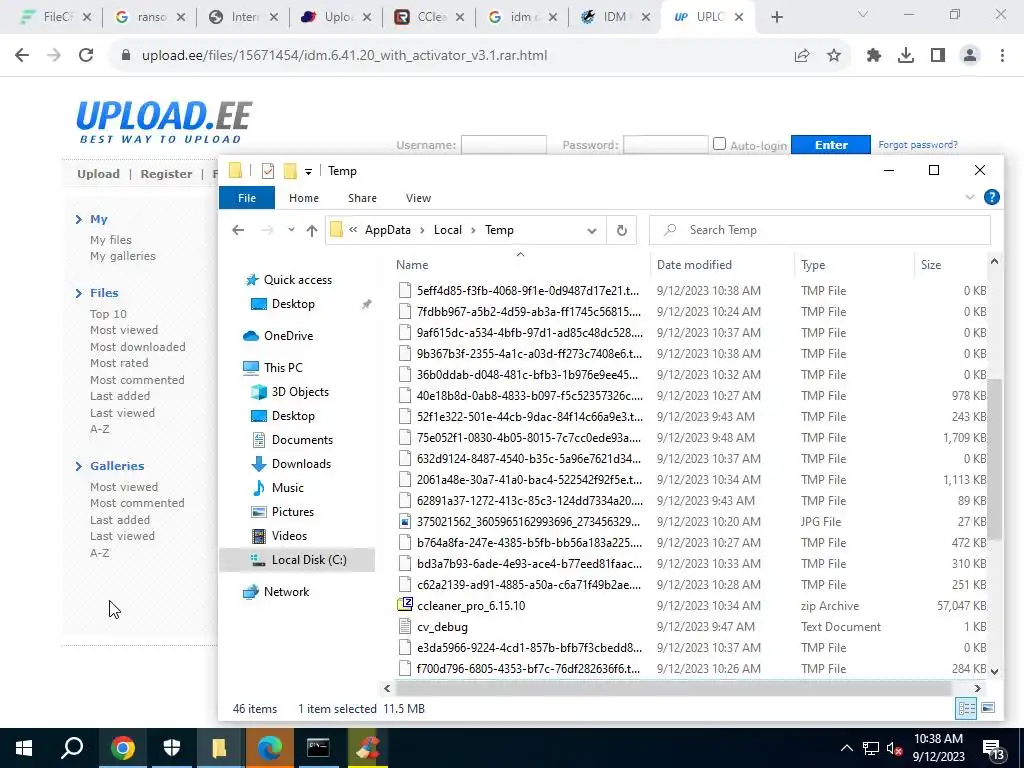The width and height of the screenshot is (1024, 768).
Task: Open the Home ribbon tab
Action: click(x=304, y=198)
